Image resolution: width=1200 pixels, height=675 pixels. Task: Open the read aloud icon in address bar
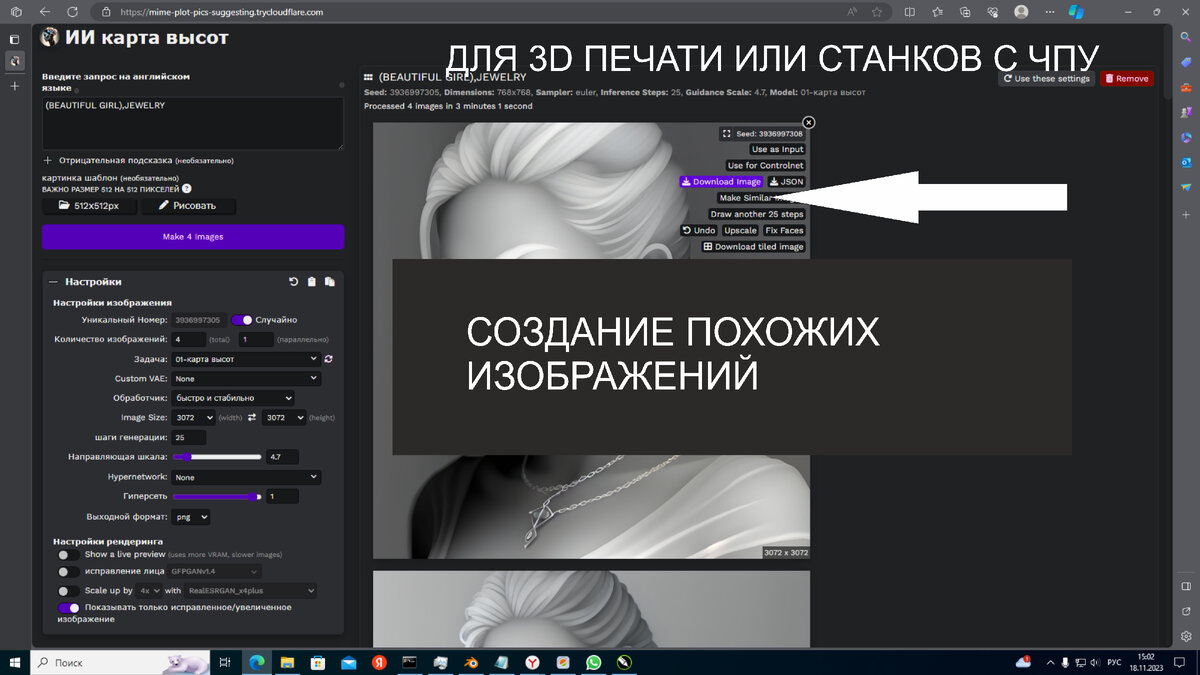852,12
